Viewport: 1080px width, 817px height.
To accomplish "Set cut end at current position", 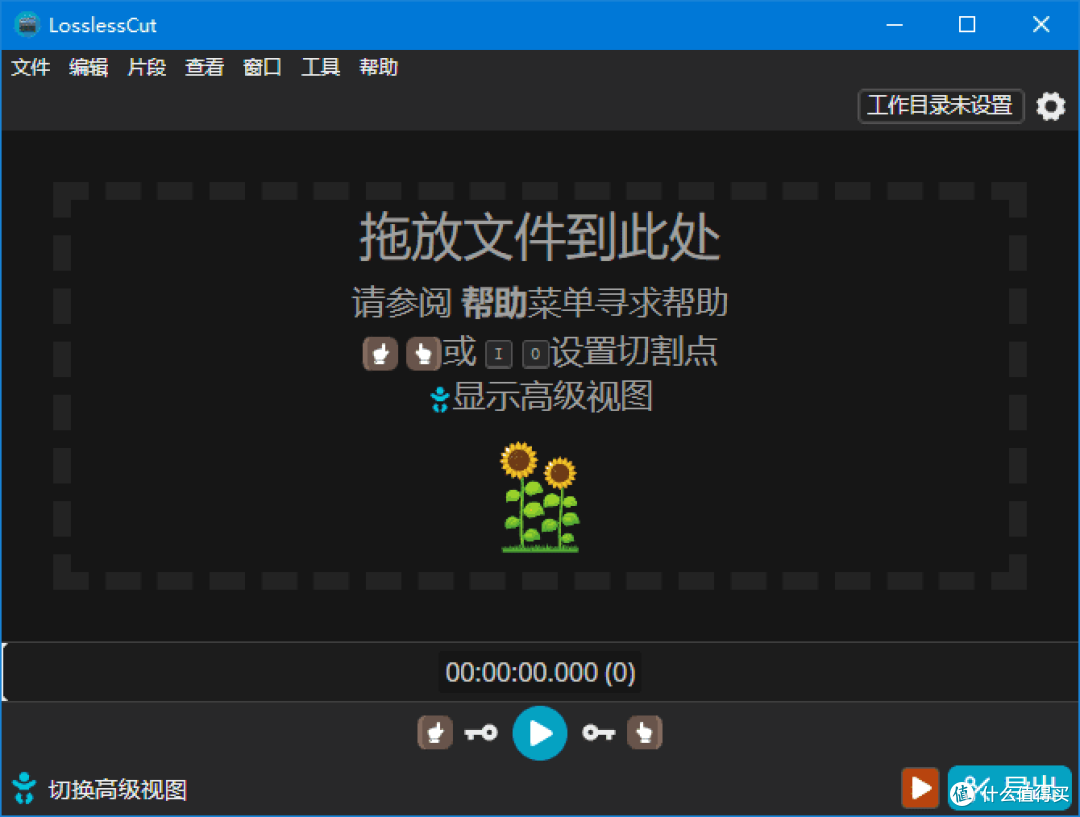I will pyautogui.click(x=645, y=732).
